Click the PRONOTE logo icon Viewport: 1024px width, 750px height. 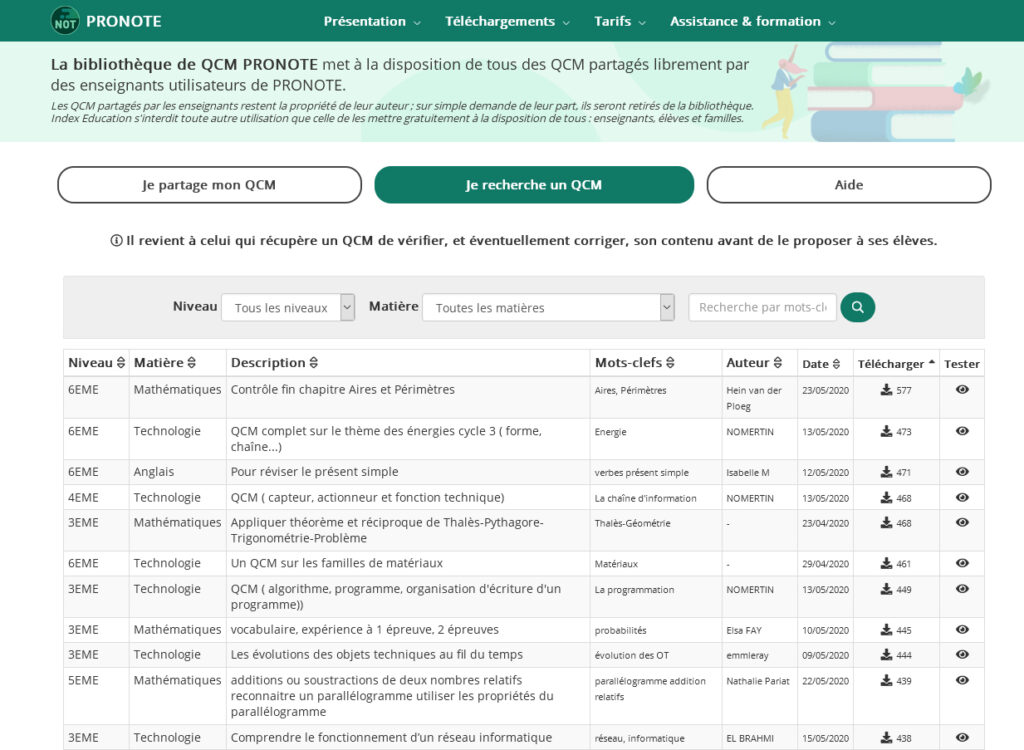[x=65, y=21]
